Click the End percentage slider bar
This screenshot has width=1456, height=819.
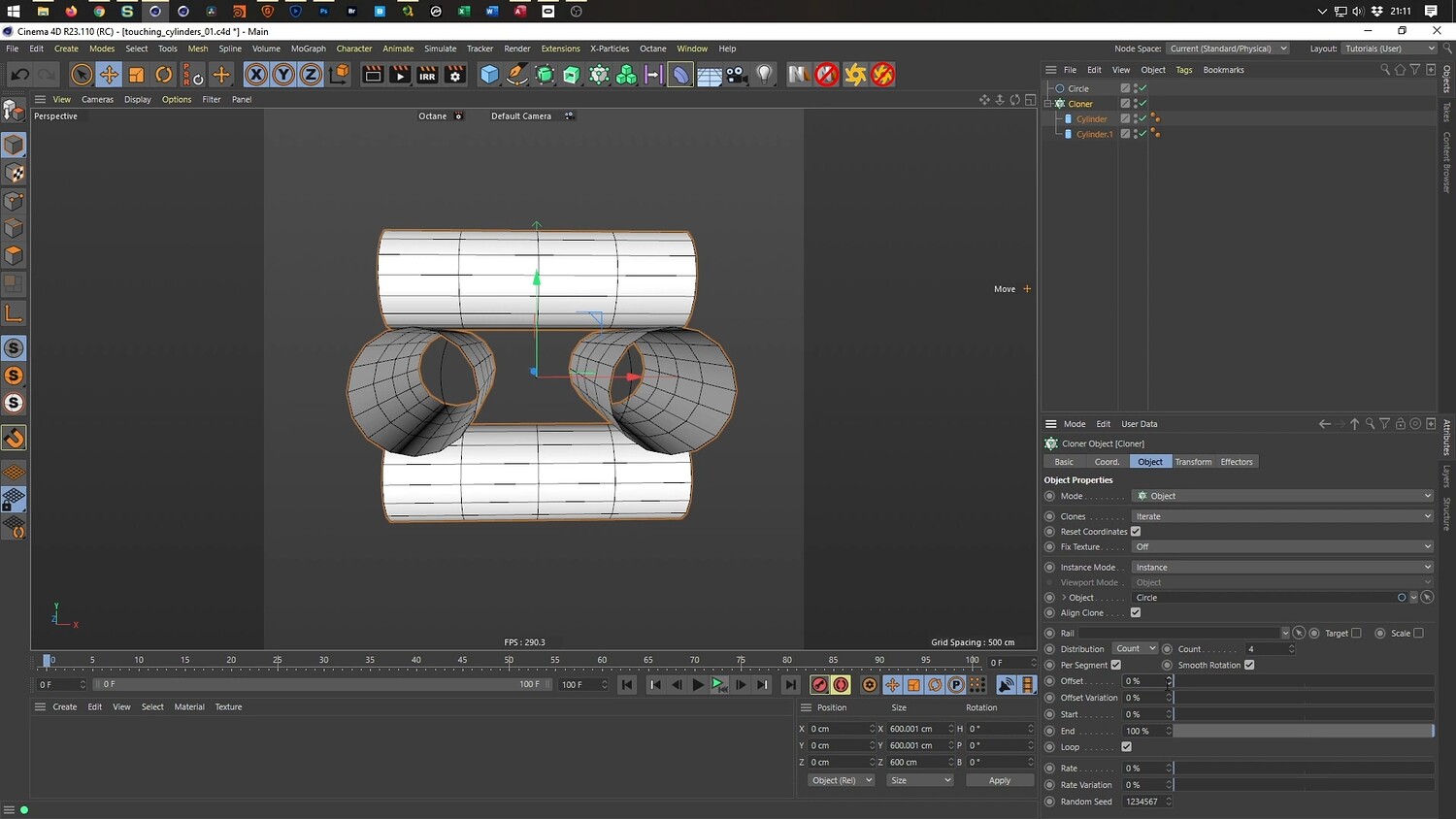pos(1303,731)
